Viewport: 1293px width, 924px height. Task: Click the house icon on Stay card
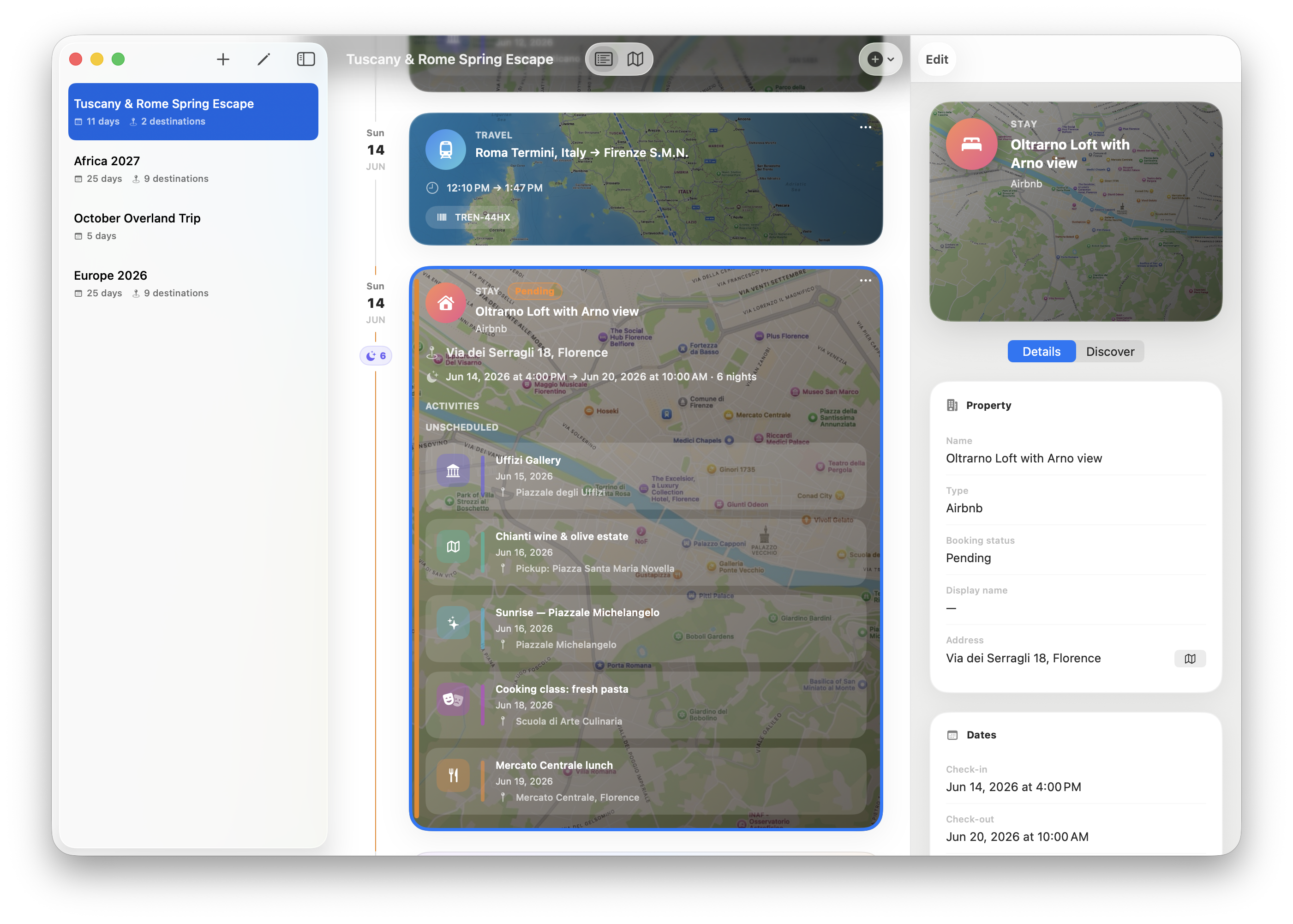coord(446,303)
